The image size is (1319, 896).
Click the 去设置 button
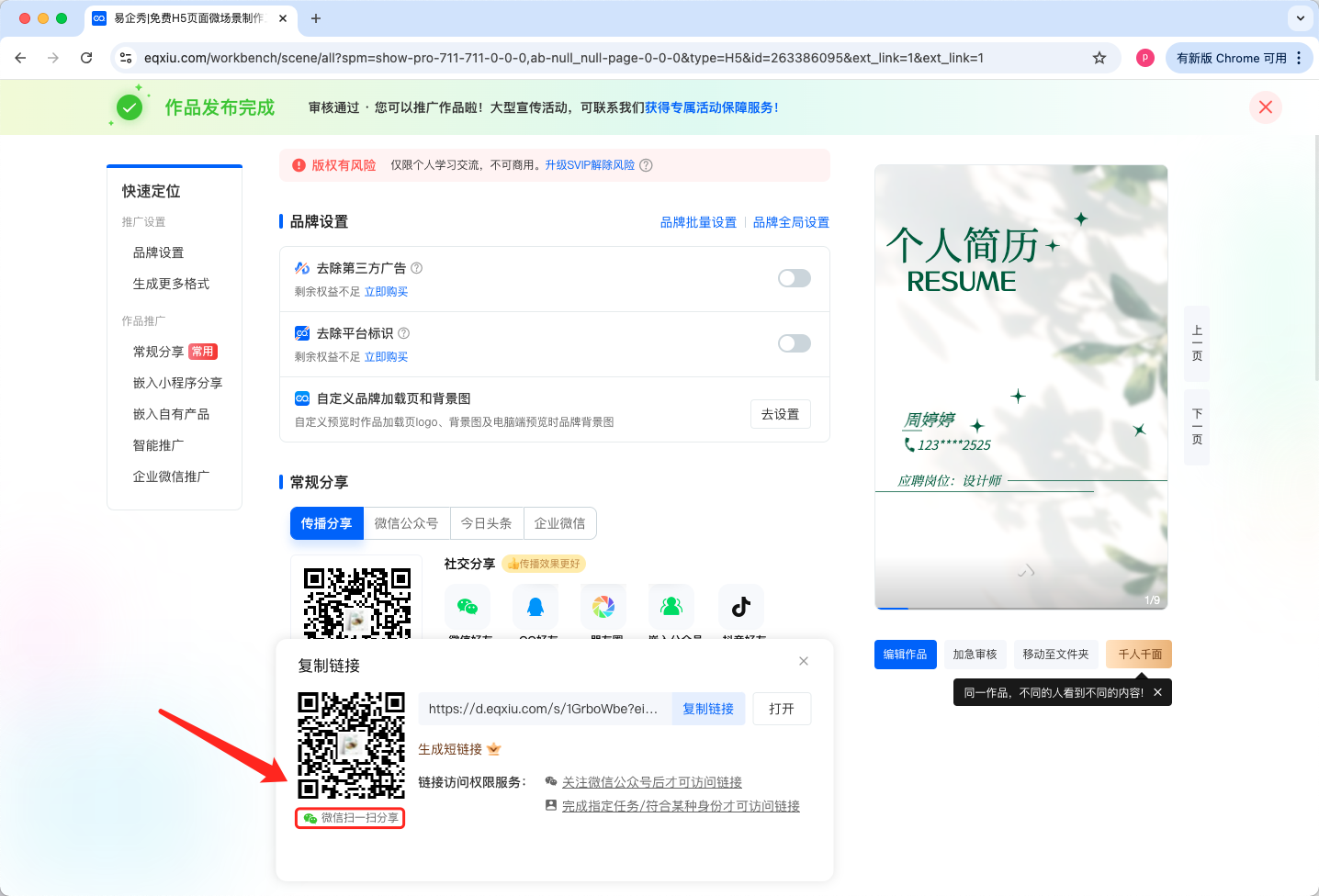coord(781,414)
